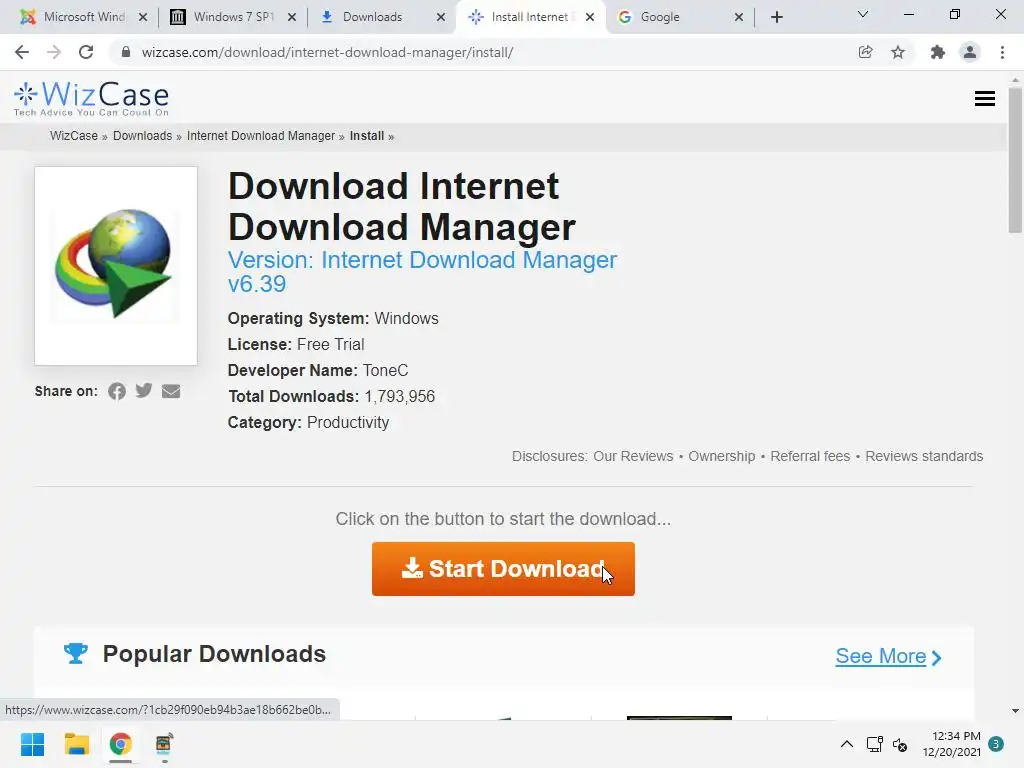
Task: Close the Downloads tab
Action: [x=441, y=17]
